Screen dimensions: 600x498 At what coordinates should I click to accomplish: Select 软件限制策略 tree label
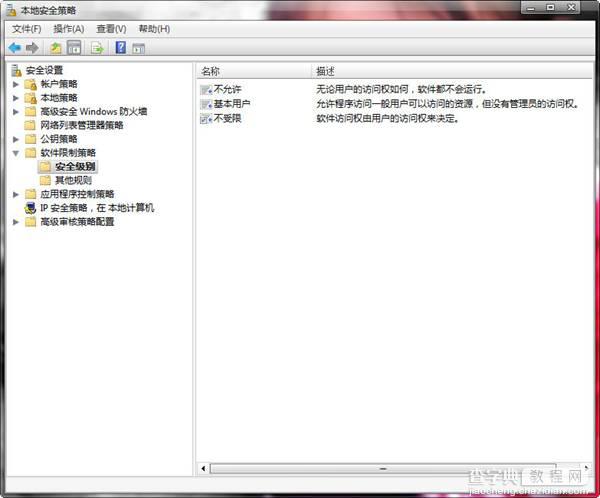68,153
